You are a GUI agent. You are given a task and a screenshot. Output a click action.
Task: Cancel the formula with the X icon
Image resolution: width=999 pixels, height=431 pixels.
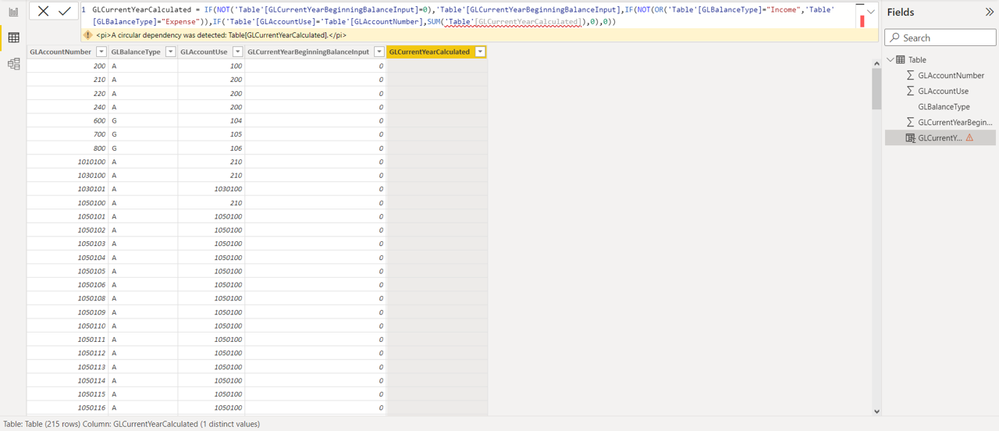tap(43, 11)
